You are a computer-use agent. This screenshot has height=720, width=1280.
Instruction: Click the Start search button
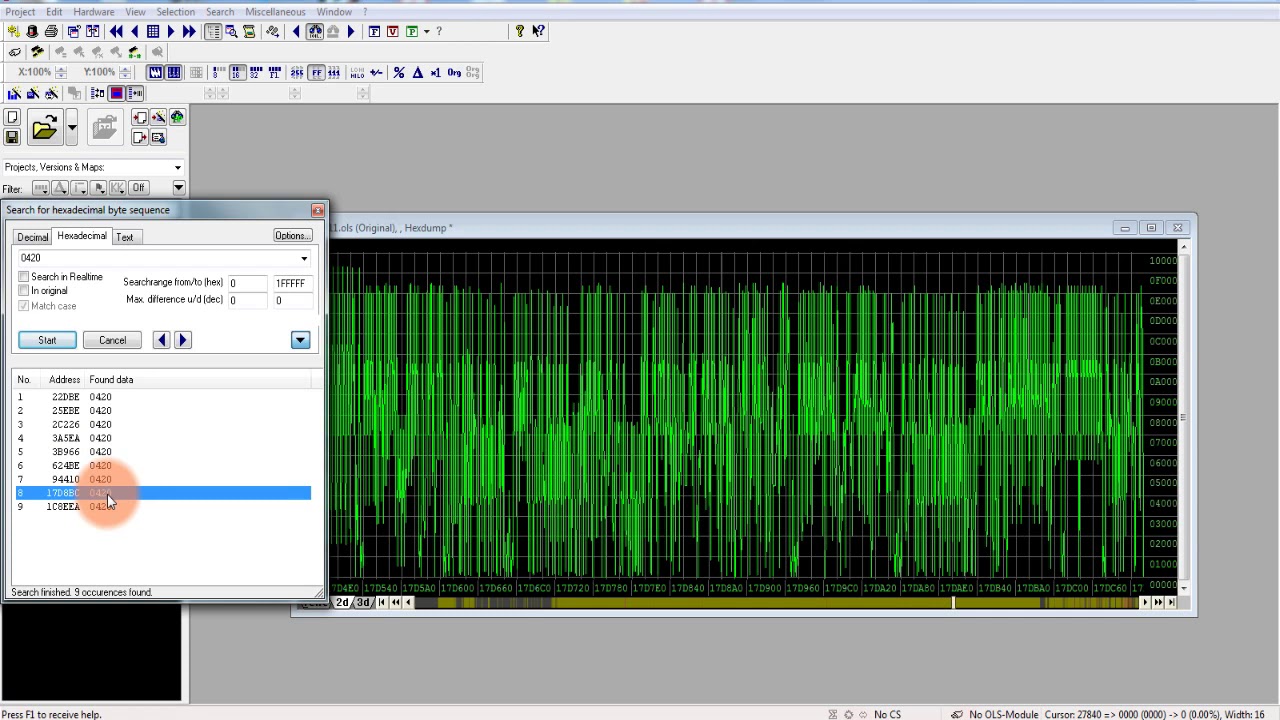coord(47,340)
